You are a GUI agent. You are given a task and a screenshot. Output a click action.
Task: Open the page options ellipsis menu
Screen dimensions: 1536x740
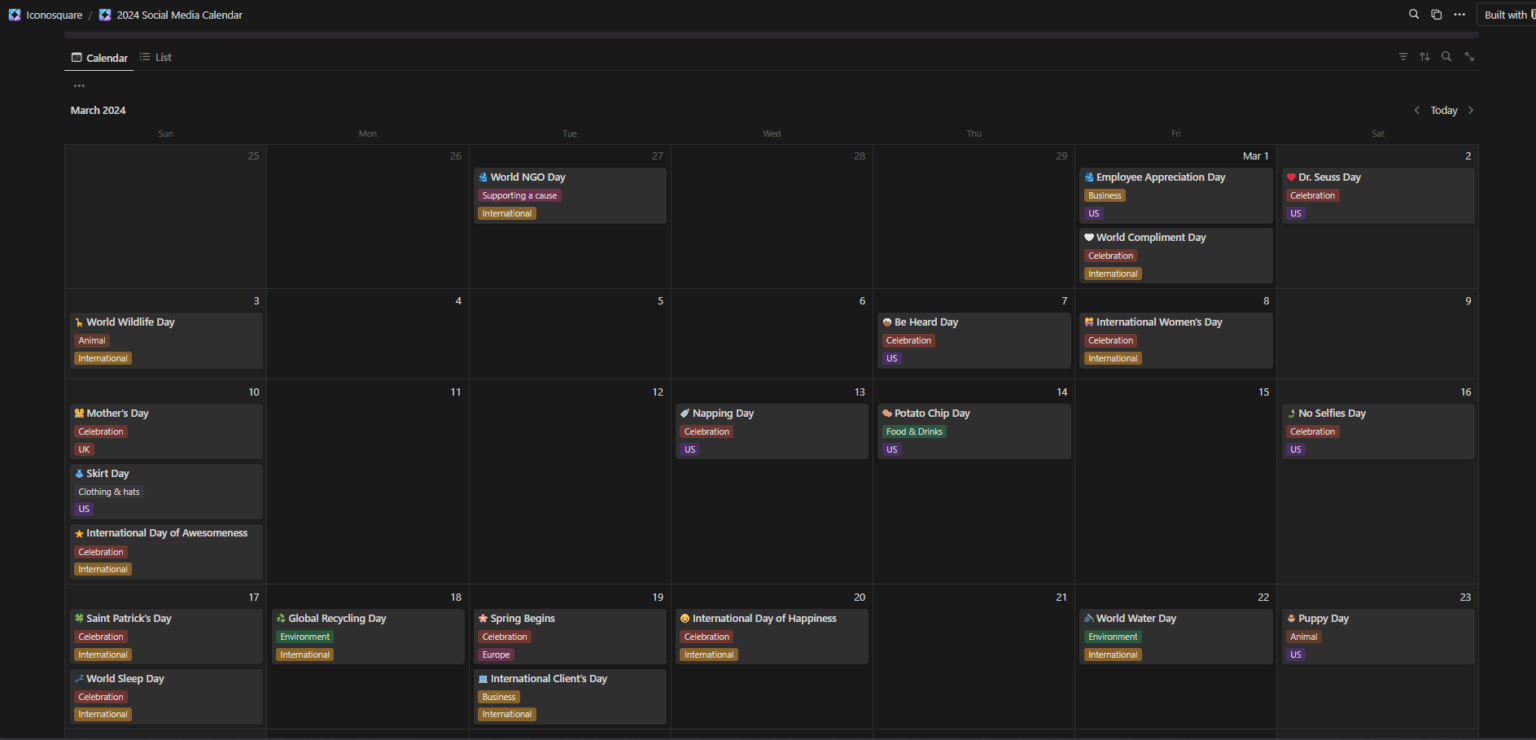click(1459, 14)
